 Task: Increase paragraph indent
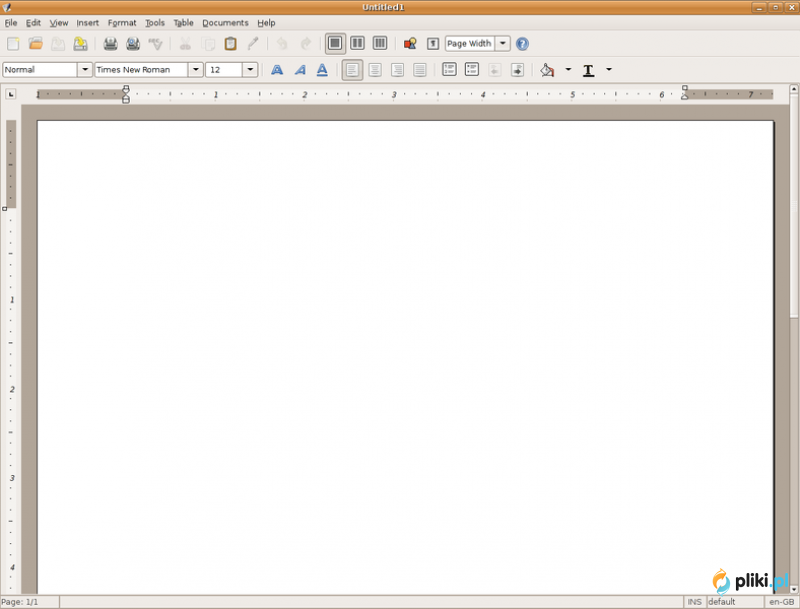coord(517,70)
